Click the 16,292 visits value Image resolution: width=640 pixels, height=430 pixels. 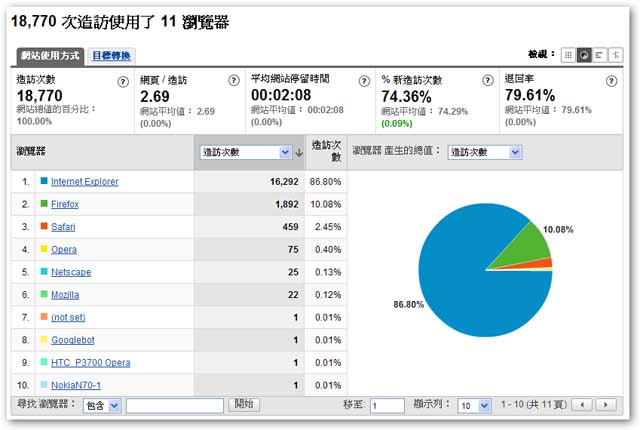tap(284, 182)
